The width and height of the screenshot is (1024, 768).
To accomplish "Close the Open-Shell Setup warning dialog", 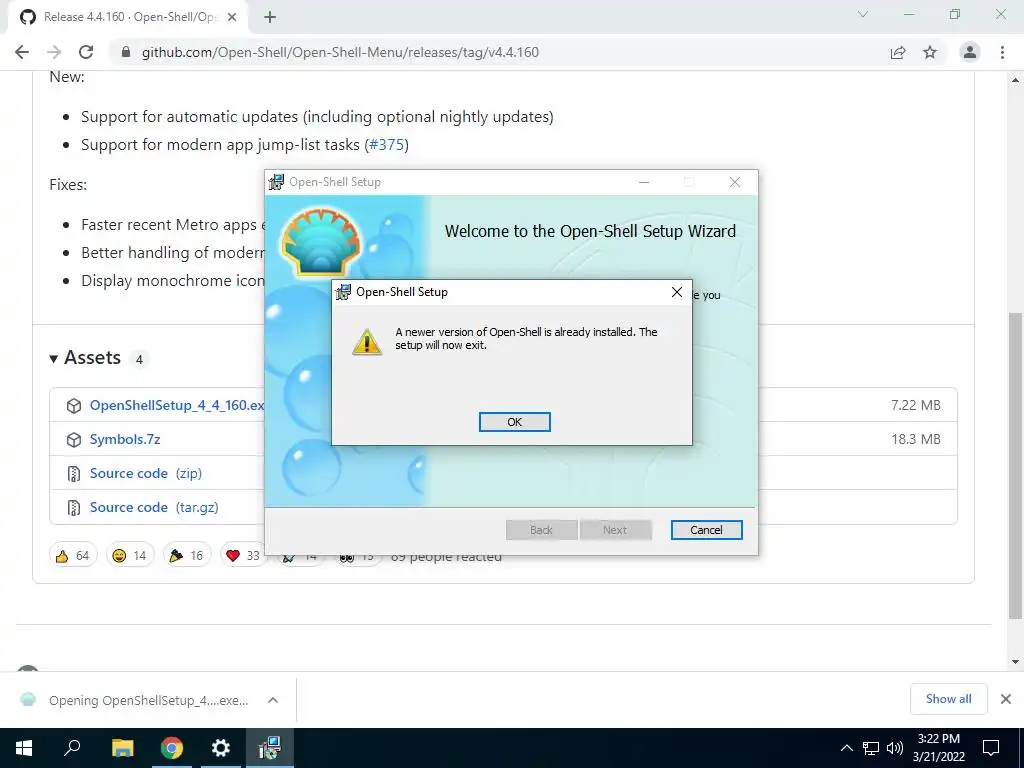I will click(677, 292).
